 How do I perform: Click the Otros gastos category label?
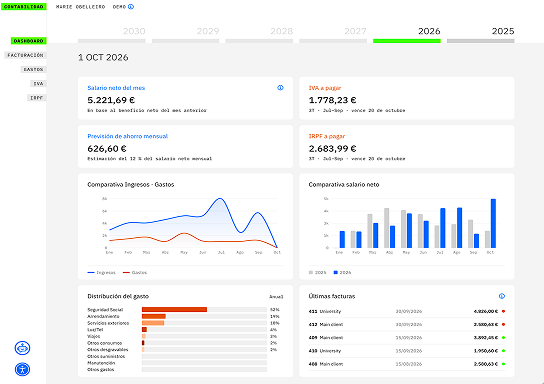point(101,369)
